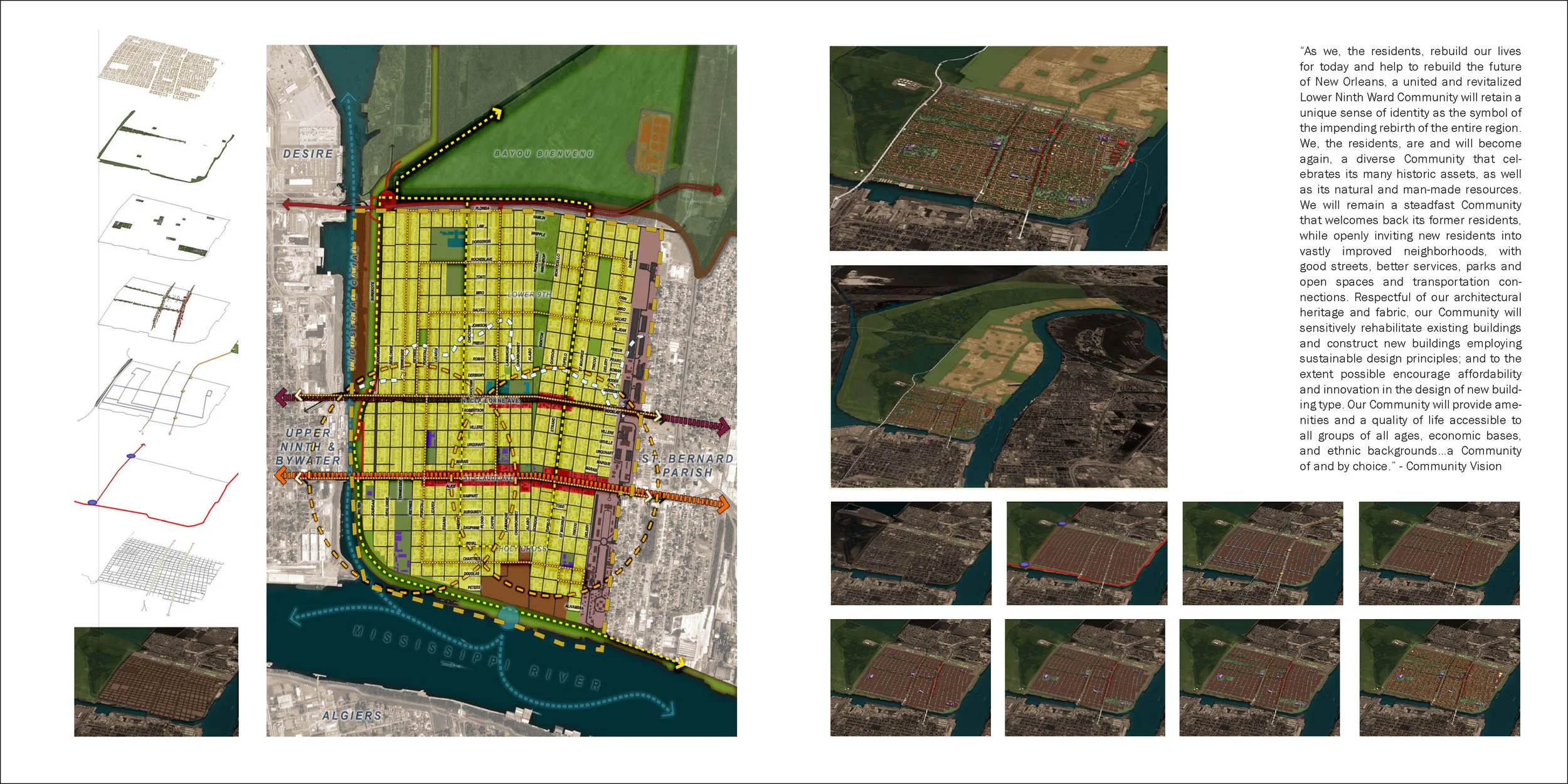Click the maroon arrowhead at Claiborne's west end
This screenshot has width=1568, height=784.
[x=282, y=398]
